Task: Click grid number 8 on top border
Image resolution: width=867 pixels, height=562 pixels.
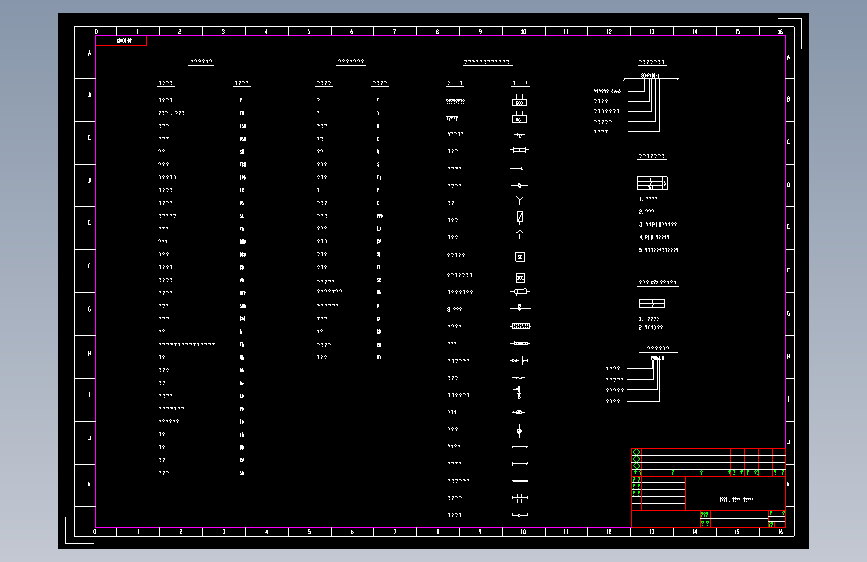Action: pyautogui.click(x=437, y=32)
